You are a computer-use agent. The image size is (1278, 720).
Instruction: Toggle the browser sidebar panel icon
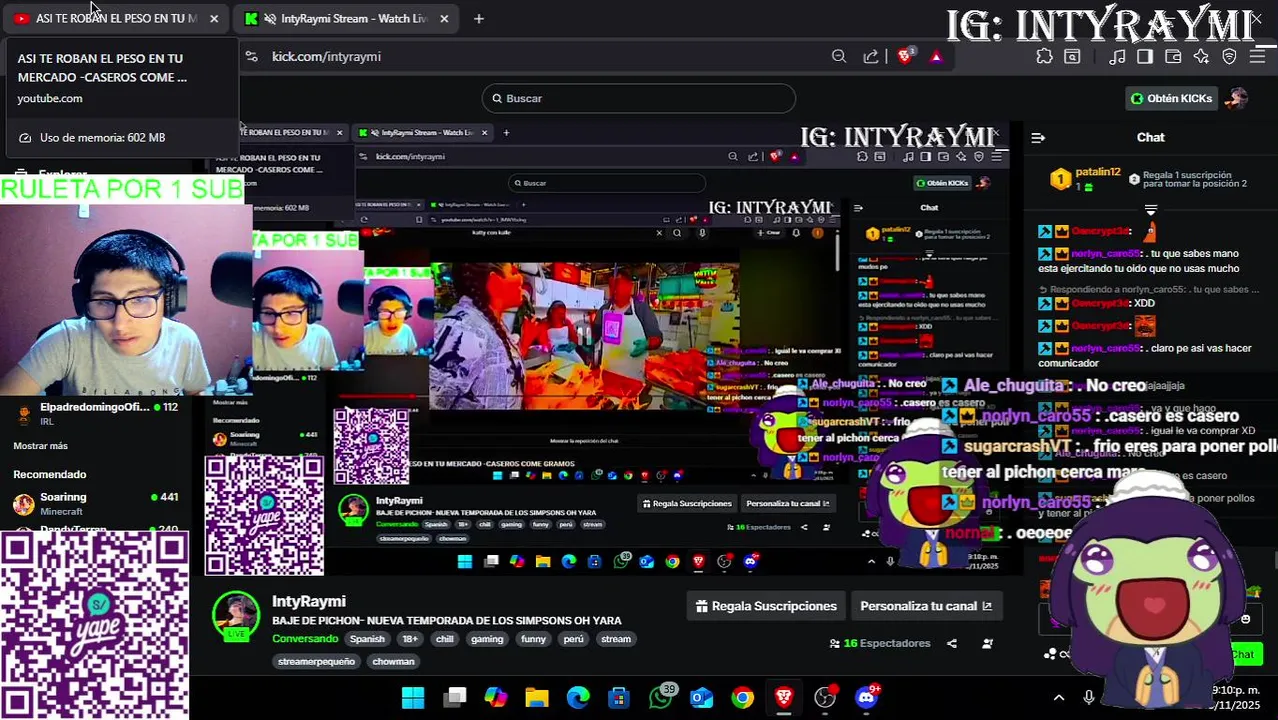(1145, 57)
